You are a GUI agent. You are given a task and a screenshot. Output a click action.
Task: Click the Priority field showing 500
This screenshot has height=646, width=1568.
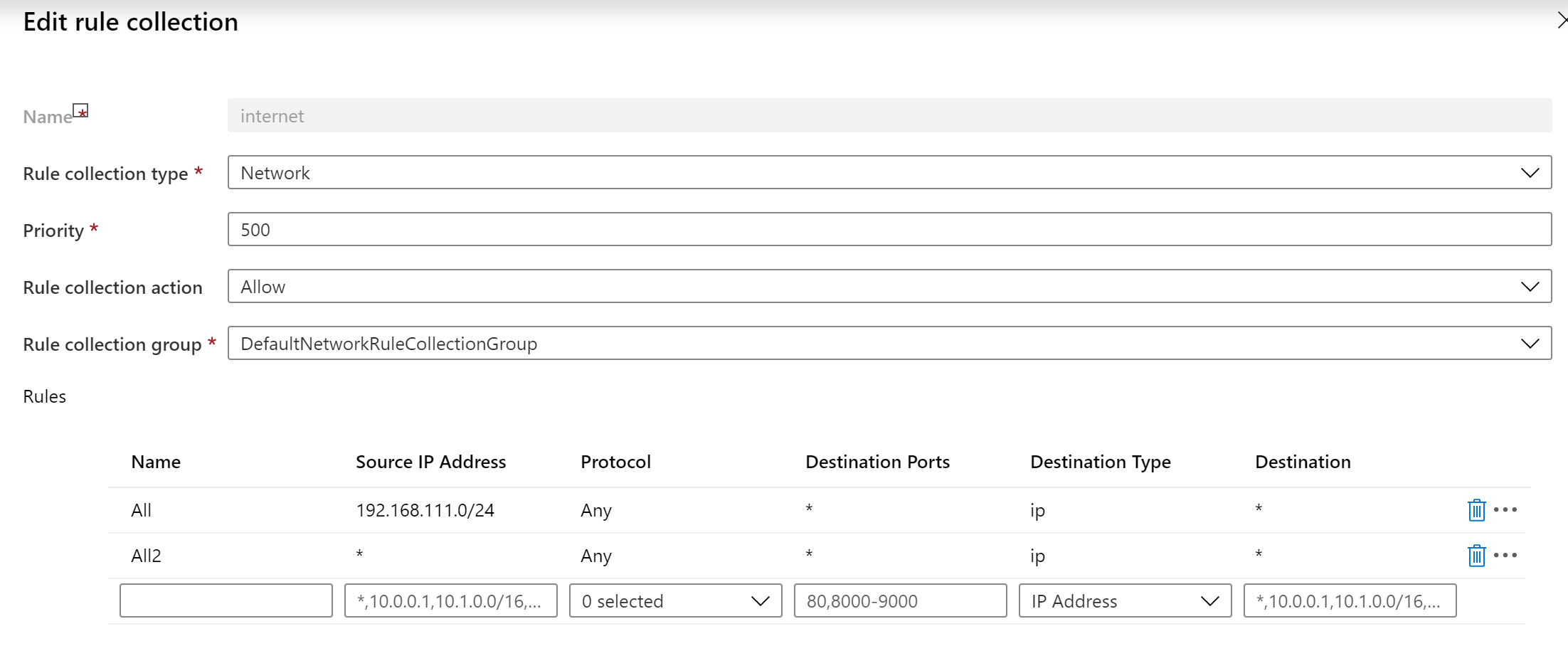pyautogui.click(x=889, y=230)
